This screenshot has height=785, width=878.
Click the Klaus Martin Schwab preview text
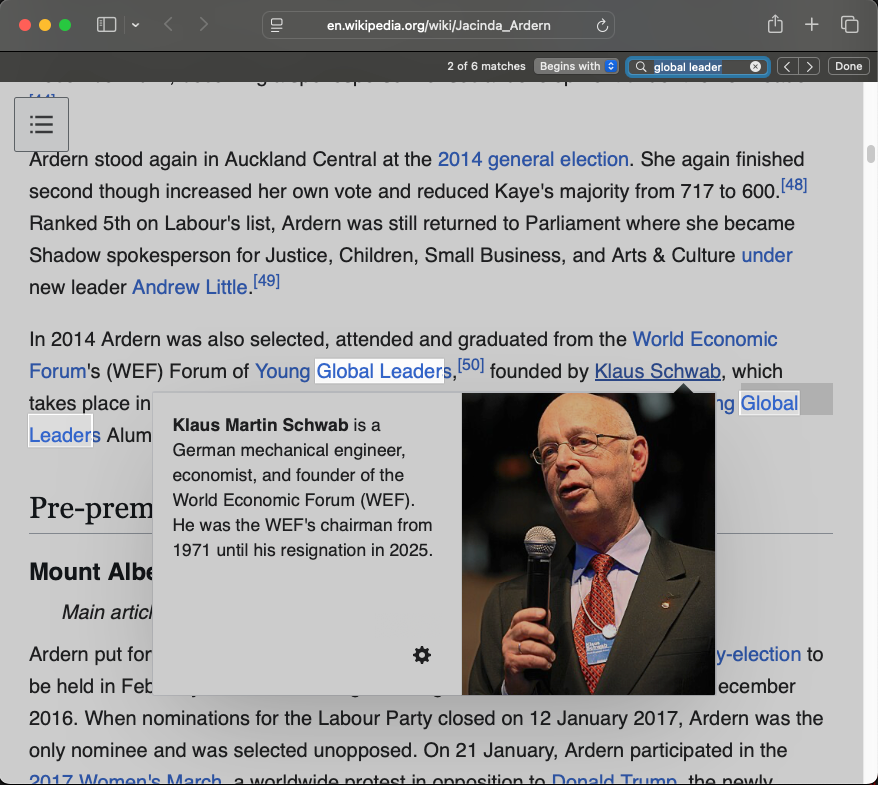(303, 487)
